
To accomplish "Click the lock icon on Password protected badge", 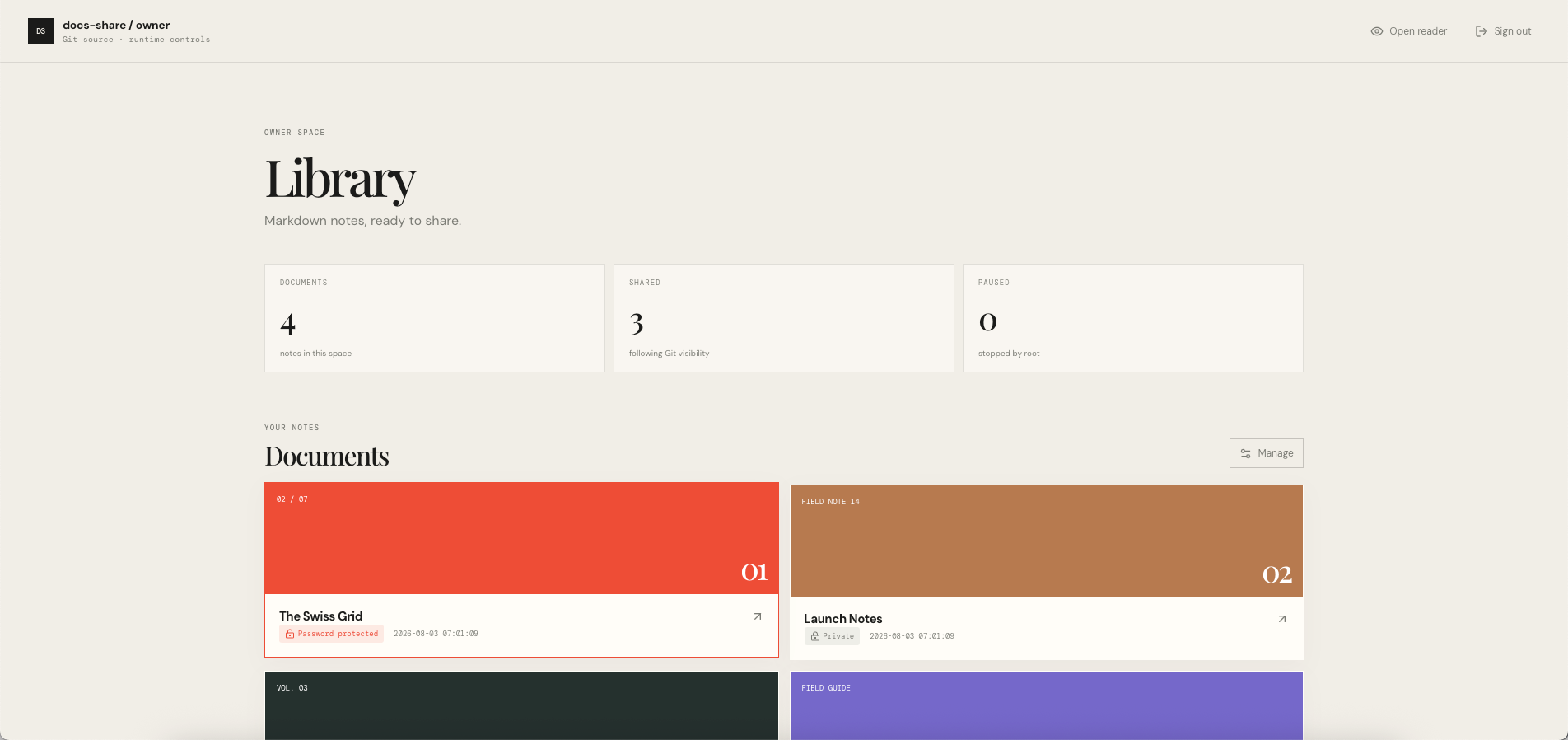I will coord(290,634).
